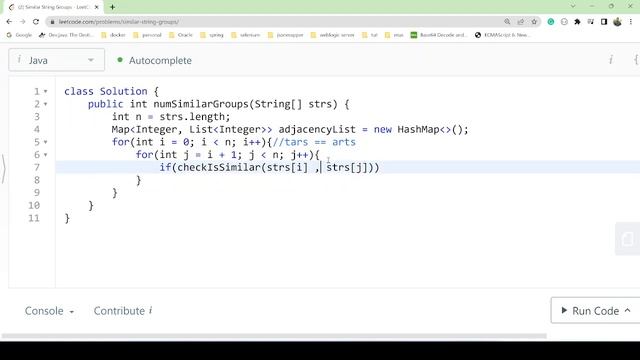
Task: Open the docker bookmark folder
Action: click(113, 35)
